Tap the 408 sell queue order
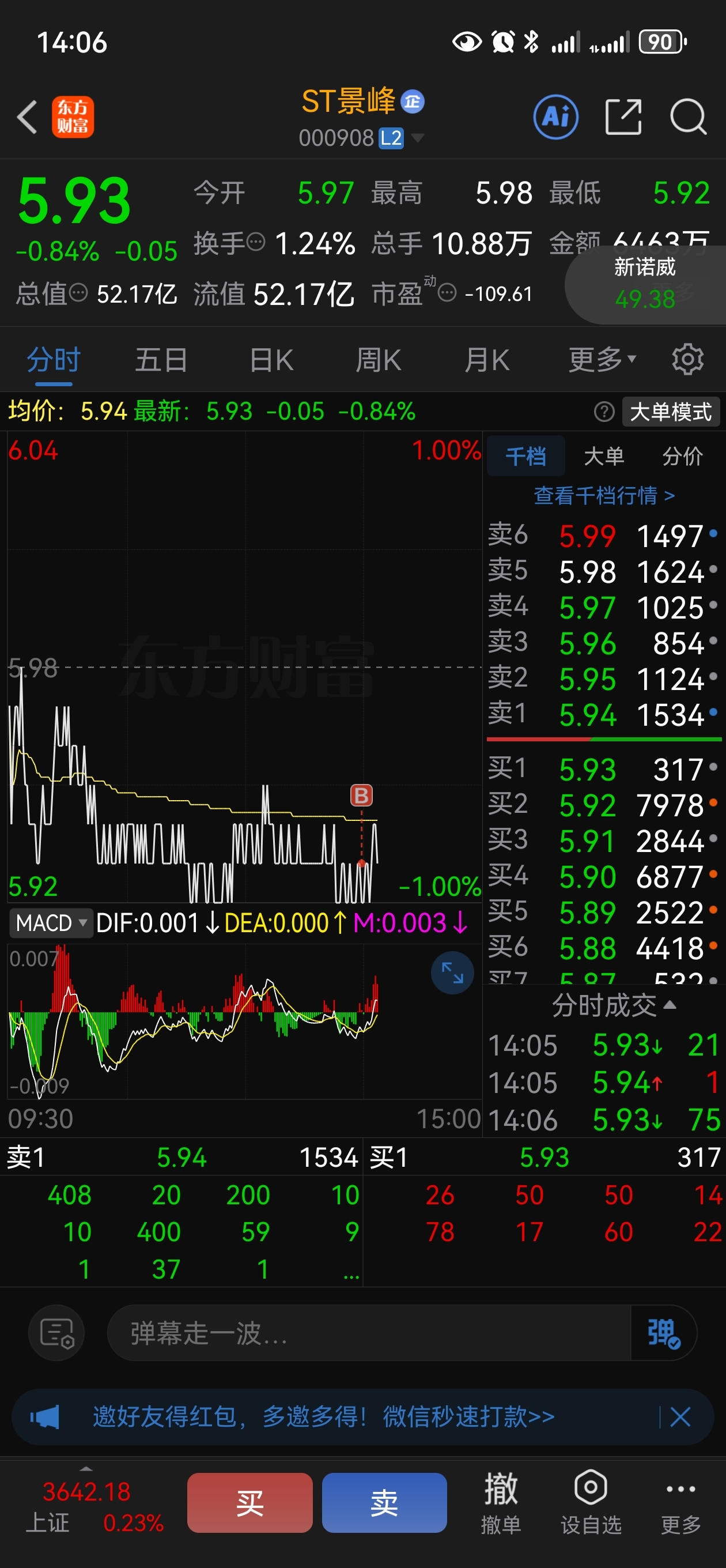The width and height of the screenshot is (726, 1568). click(x=69, y=1195)
